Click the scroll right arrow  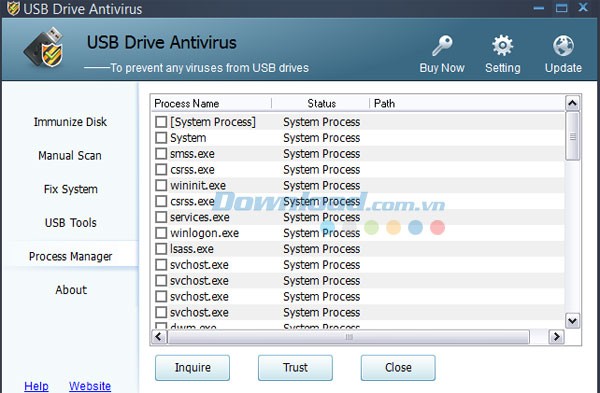point(557,337)
